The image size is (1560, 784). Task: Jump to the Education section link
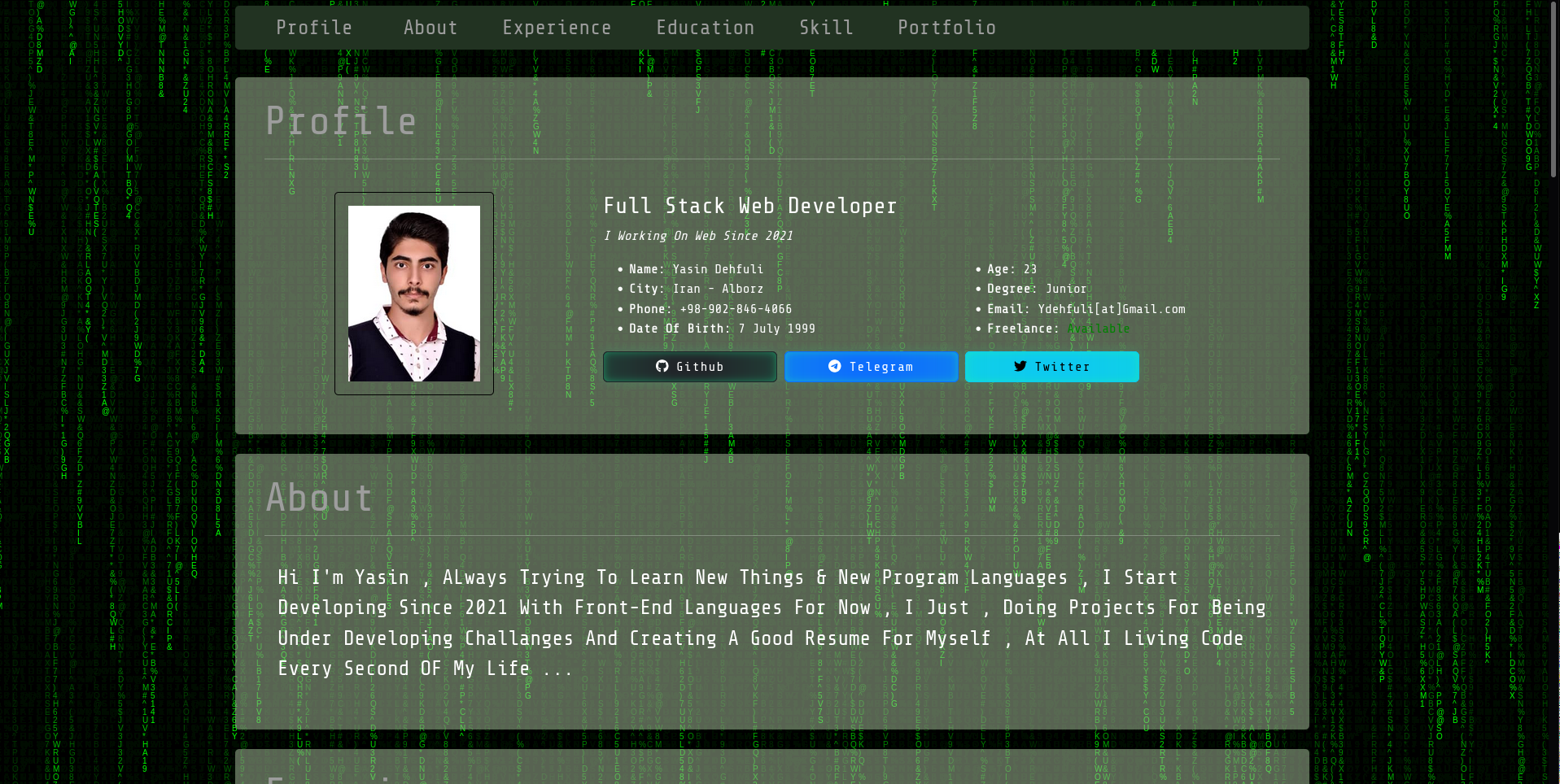(x=706, y=28)
